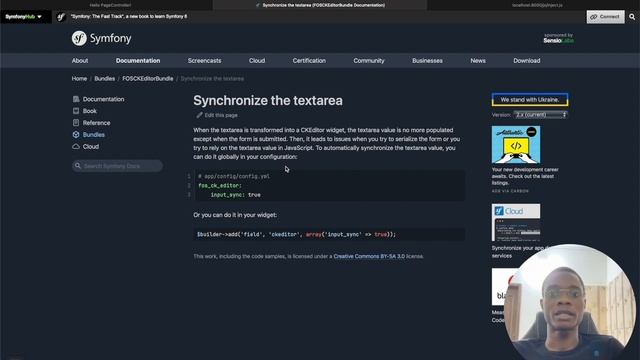This screenshot has height=360, width=640.
Task: Click the Documentation sidebar icon
Action: [76, 99]
